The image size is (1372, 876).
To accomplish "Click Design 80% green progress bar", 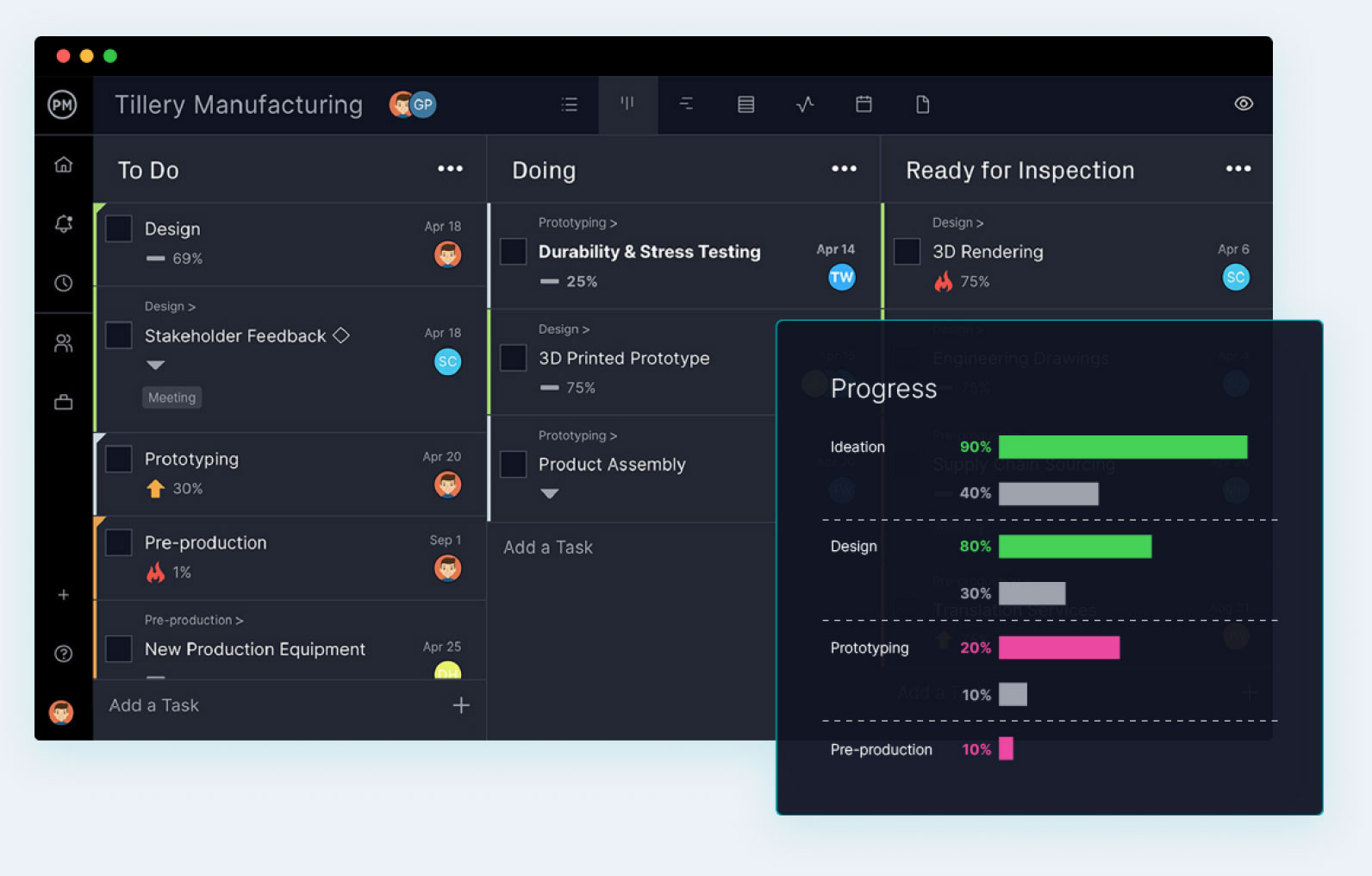I will click(1075, 547).
